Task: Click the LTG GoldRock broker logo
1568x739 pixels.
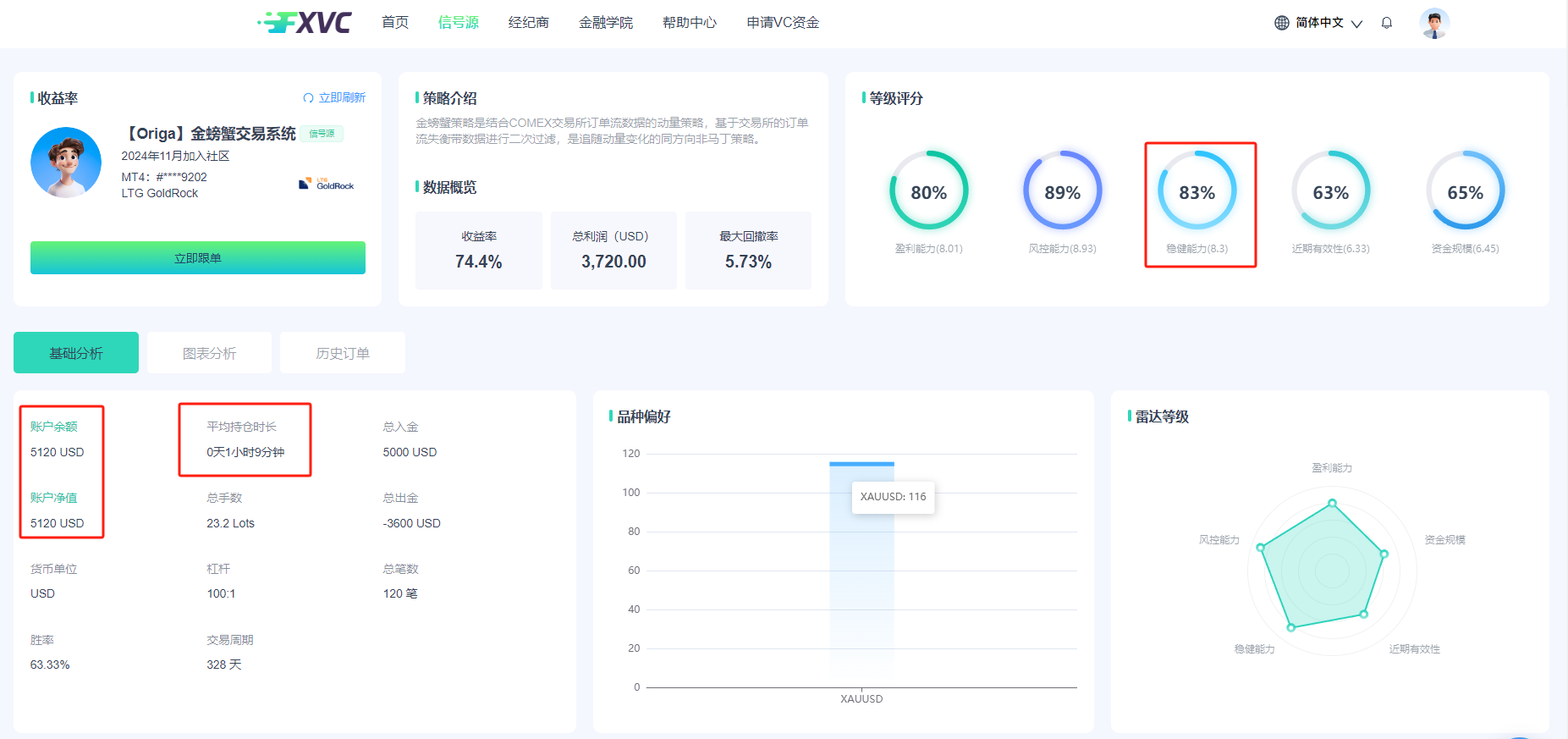Action: [x=327, y=184]
